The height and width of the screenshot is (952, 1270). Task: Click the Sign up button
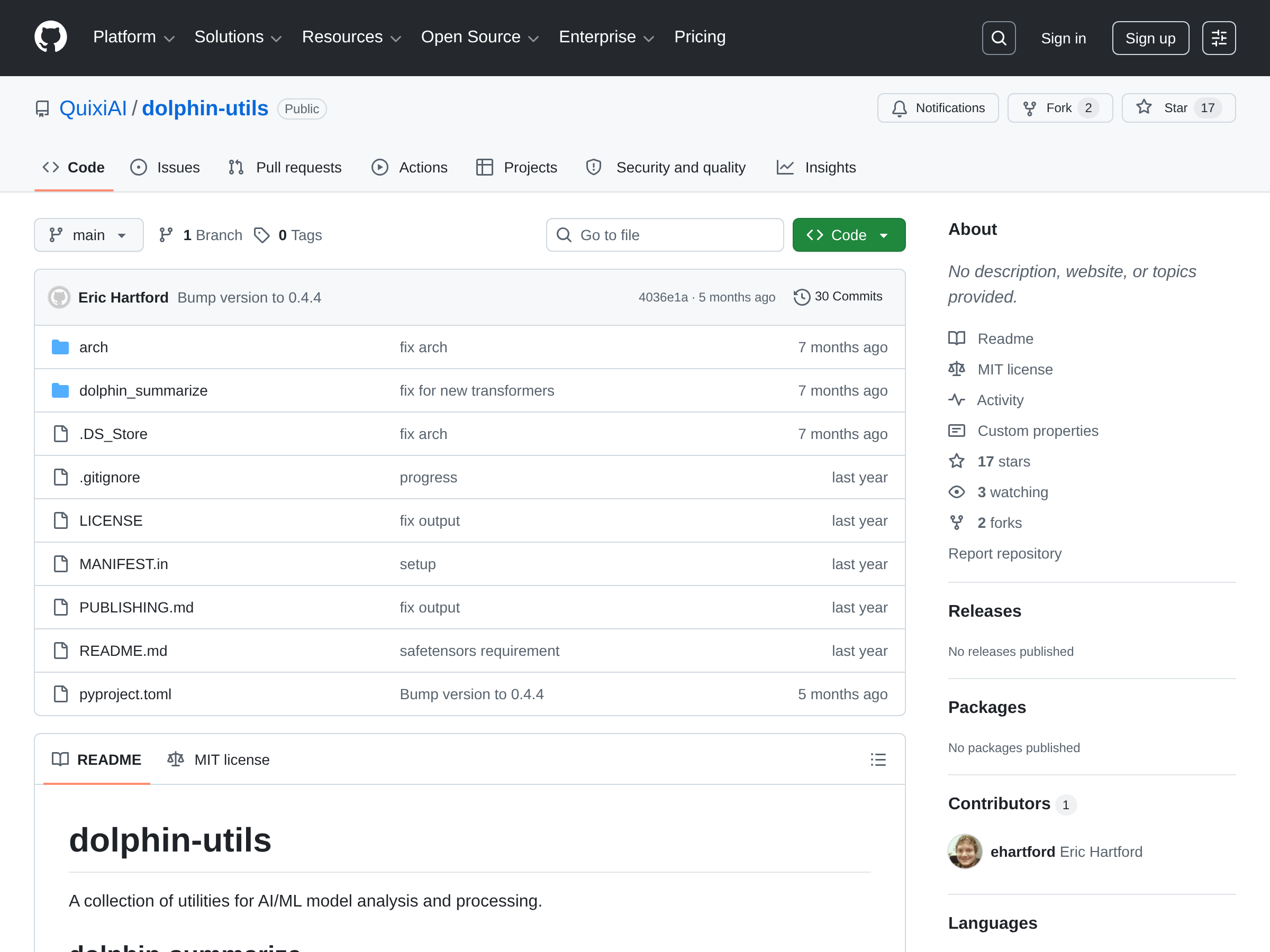tap(1150, 38)
